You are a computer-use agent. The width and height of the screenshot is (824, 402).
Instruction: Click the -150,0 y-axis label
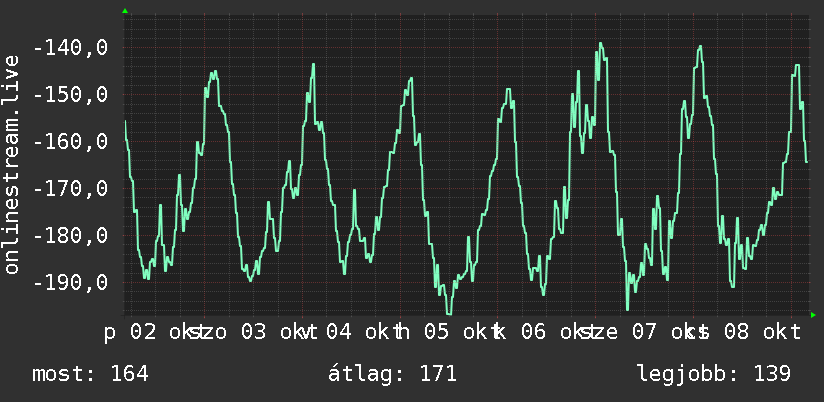point(70,95)
